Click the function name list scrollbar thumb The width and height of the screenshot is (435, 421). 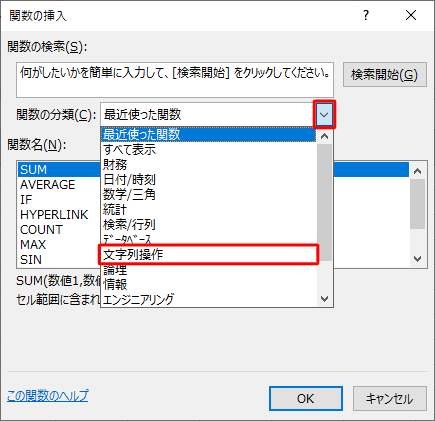click(x=417, y=204)
